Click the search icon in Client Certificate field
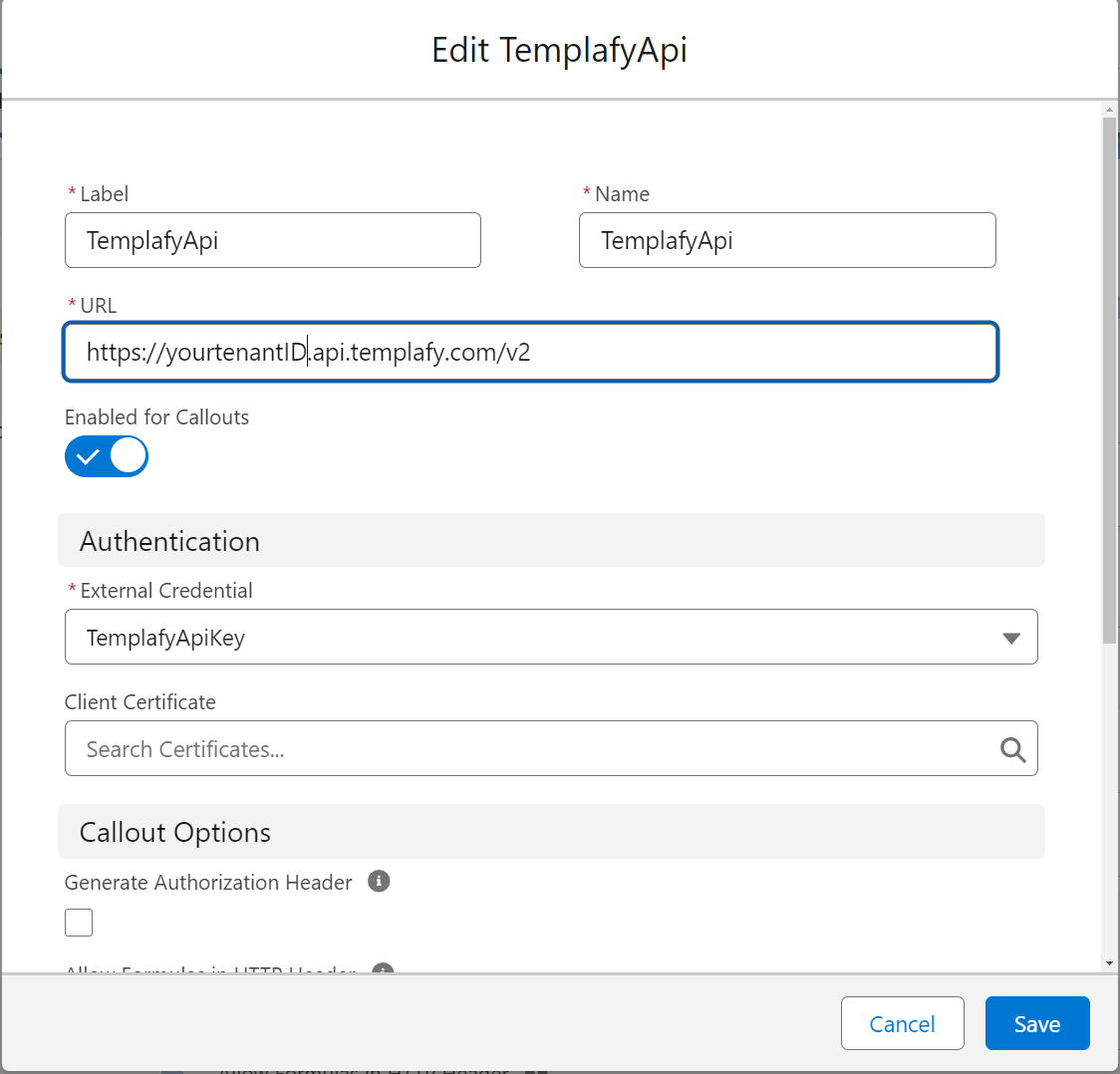 point(1012,749)
